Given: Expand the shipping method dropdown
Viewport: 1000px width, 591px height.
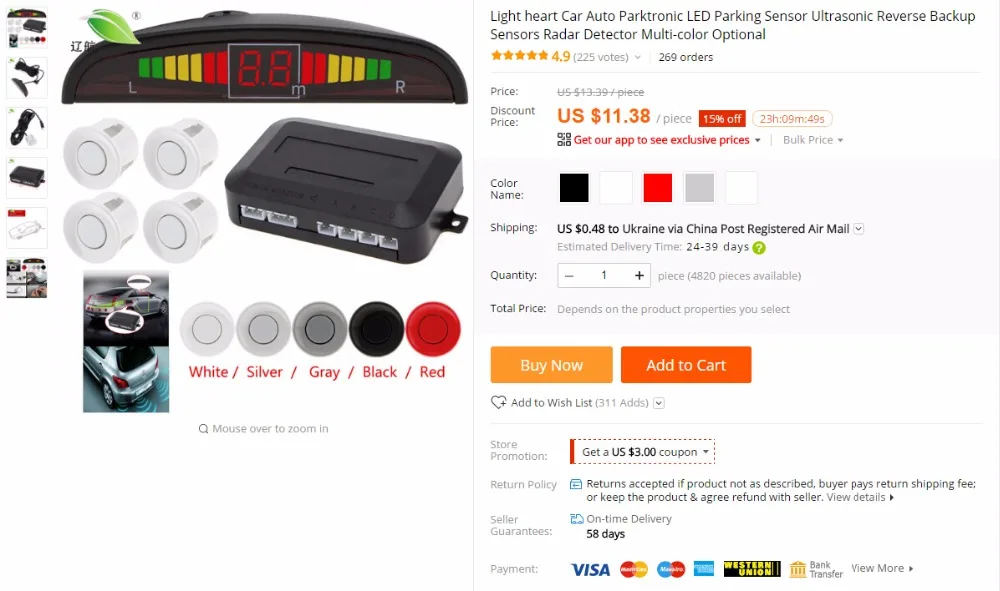Looking at the screenshot, I should point(858,229).
